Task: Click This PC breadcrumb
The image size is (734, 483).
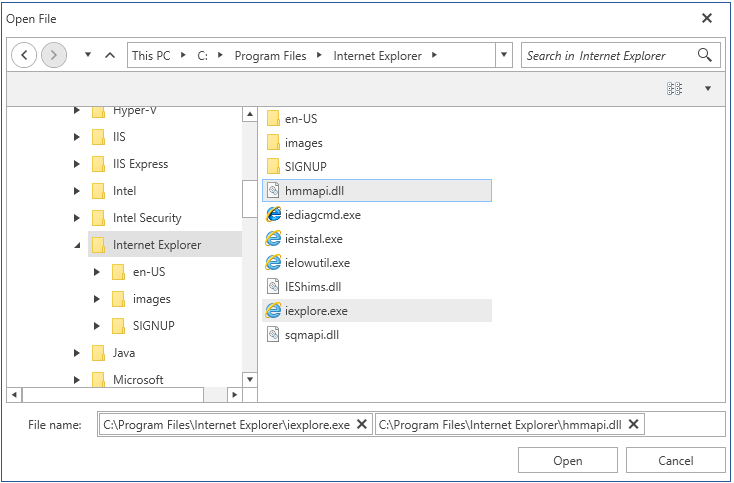Action: tap(151, 56)
